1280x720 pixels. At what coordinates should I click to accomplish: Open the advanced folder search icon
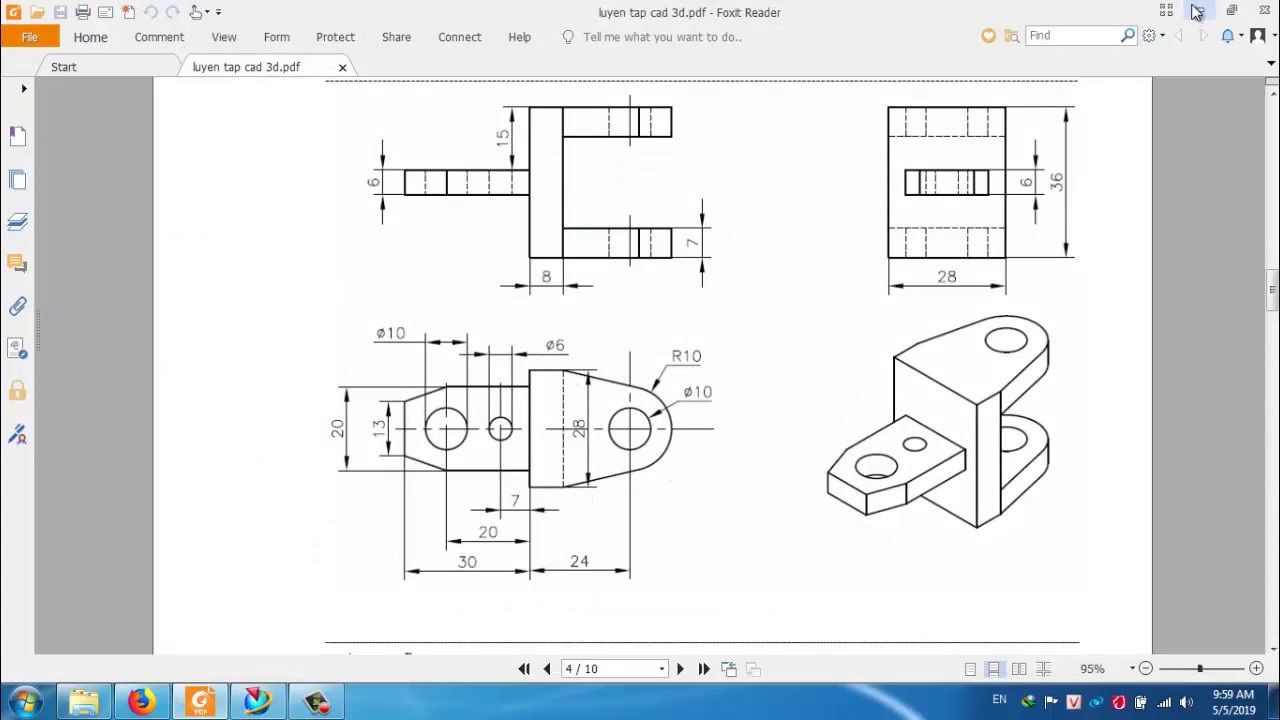(x=1012, y=36)
